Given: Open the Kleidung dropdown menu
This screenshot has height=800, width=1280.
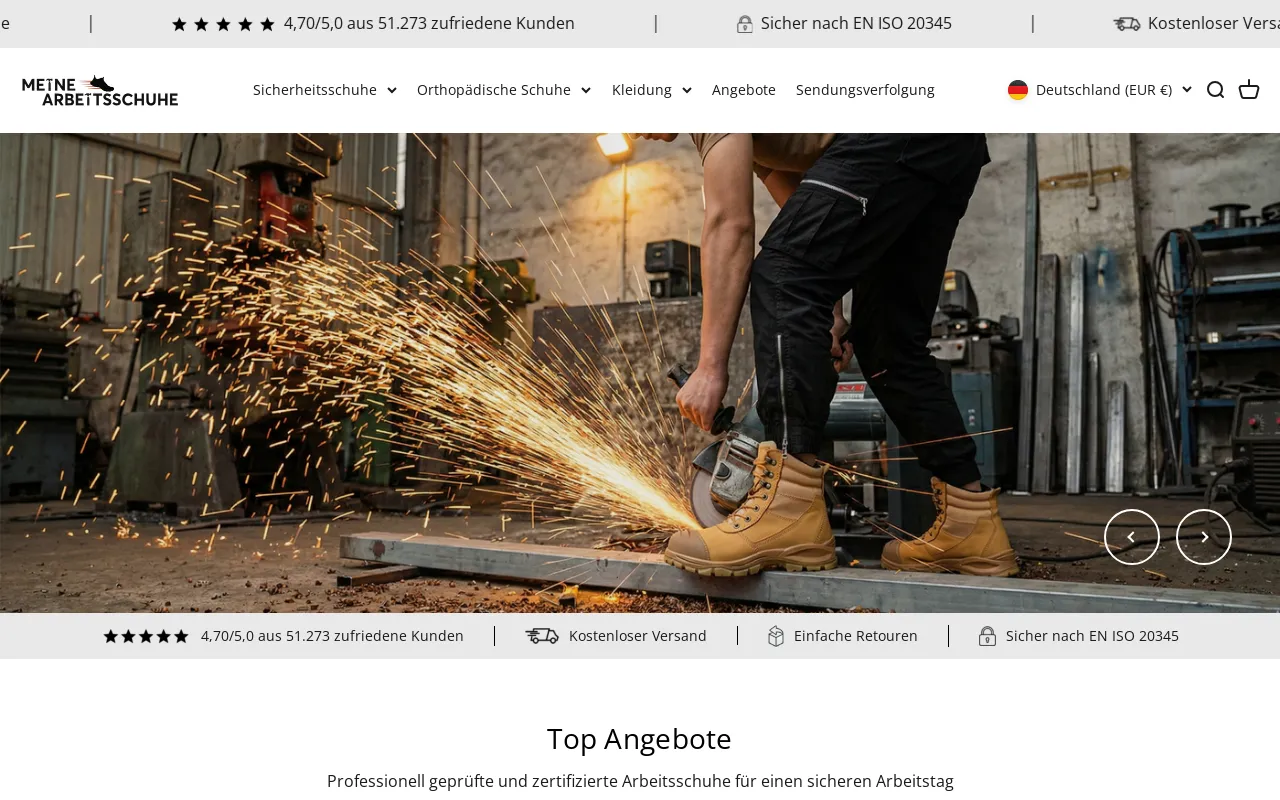Looking at the screenshot, I should click(651, 90).
